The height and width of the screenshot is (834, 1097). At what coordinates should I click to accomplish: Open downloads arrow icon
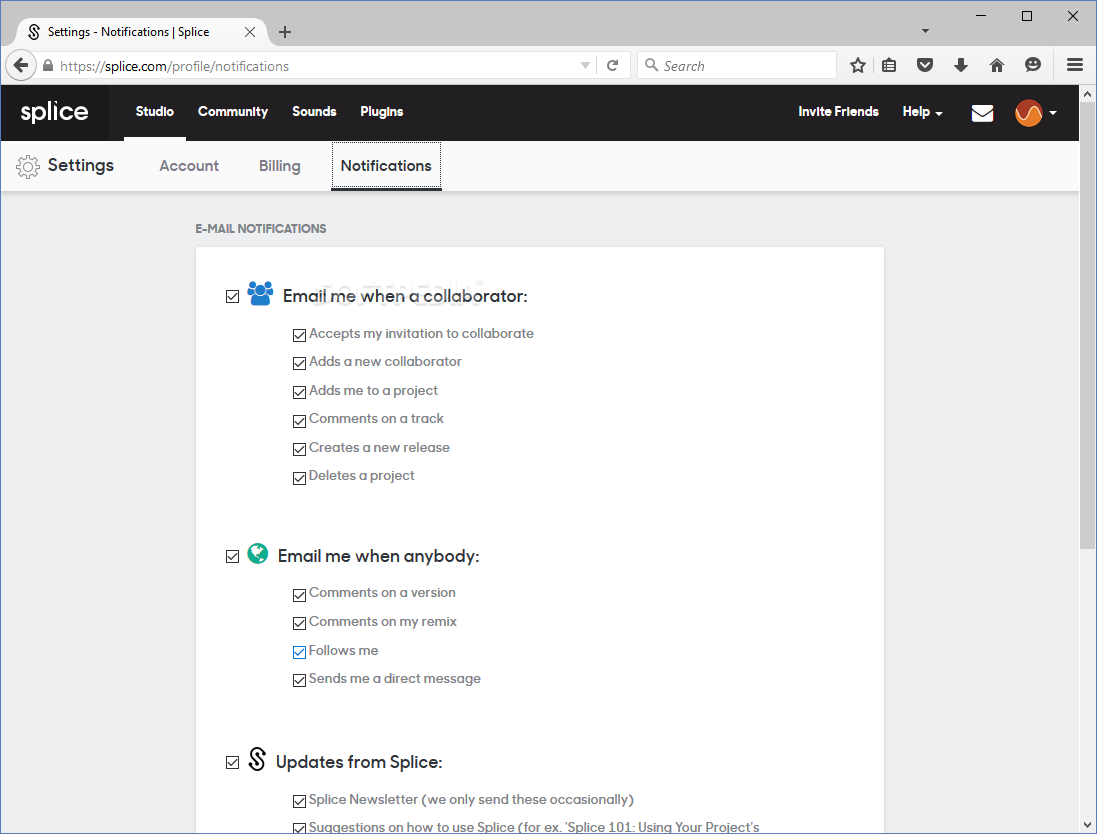coord(961,66)
